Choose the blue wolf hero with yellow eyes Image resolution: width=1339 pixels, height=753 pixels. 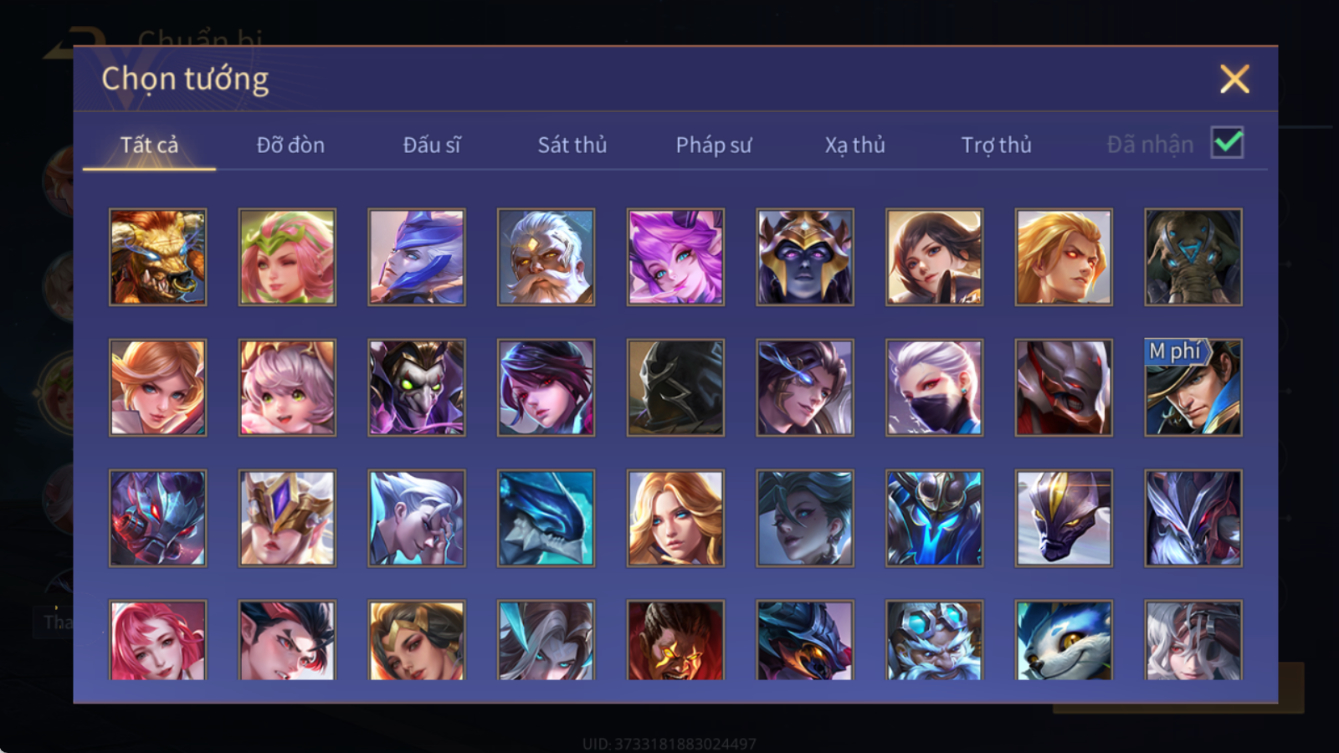(1064, 640)
